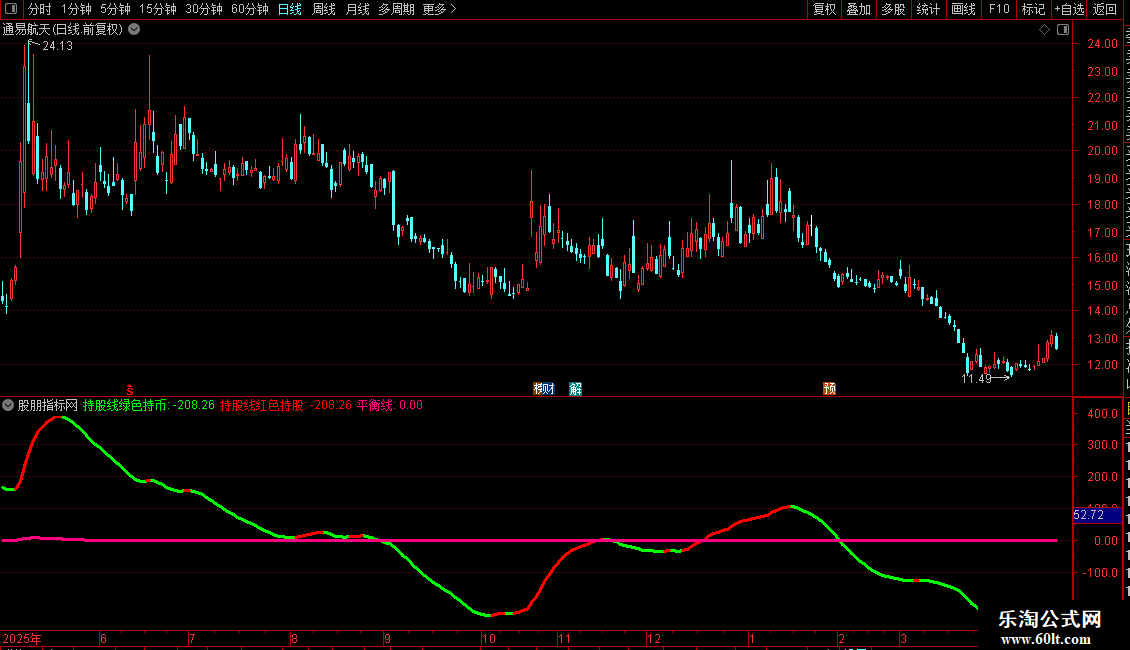
Task: Select the 1分钟 period
Action: tap(76, 9)
